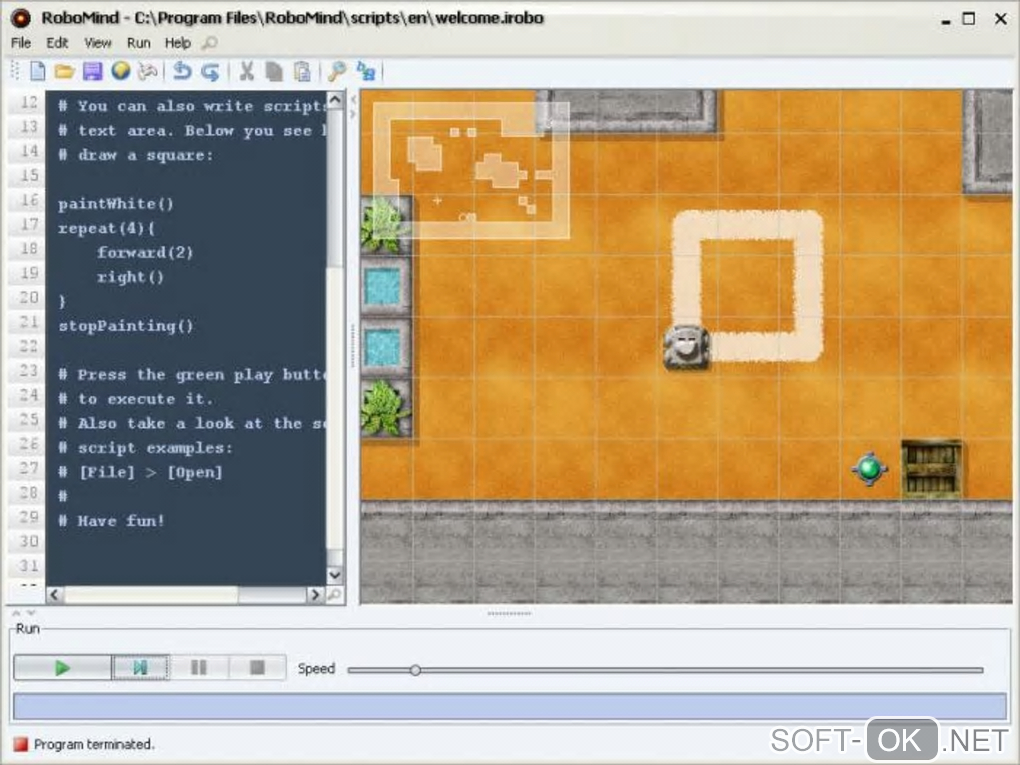Click the "Program terminated." status text
This screenshot has height=765, width=1020.
pos(94,744)
